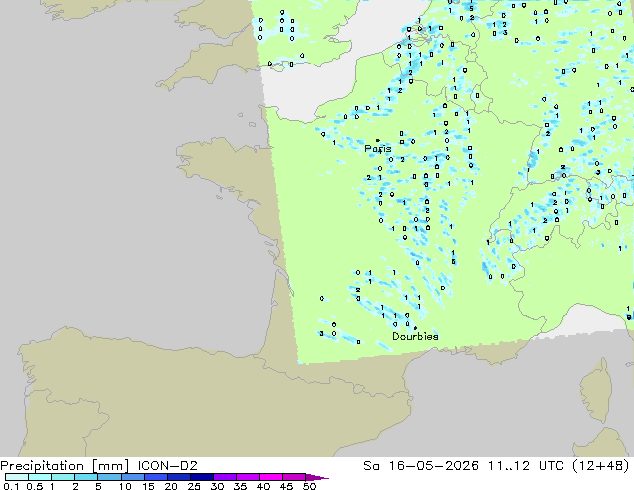Pick the magenta legend swatch between 40 and 45
The image size is (634, 490).
pyautogui.click(x=271, y=477)
